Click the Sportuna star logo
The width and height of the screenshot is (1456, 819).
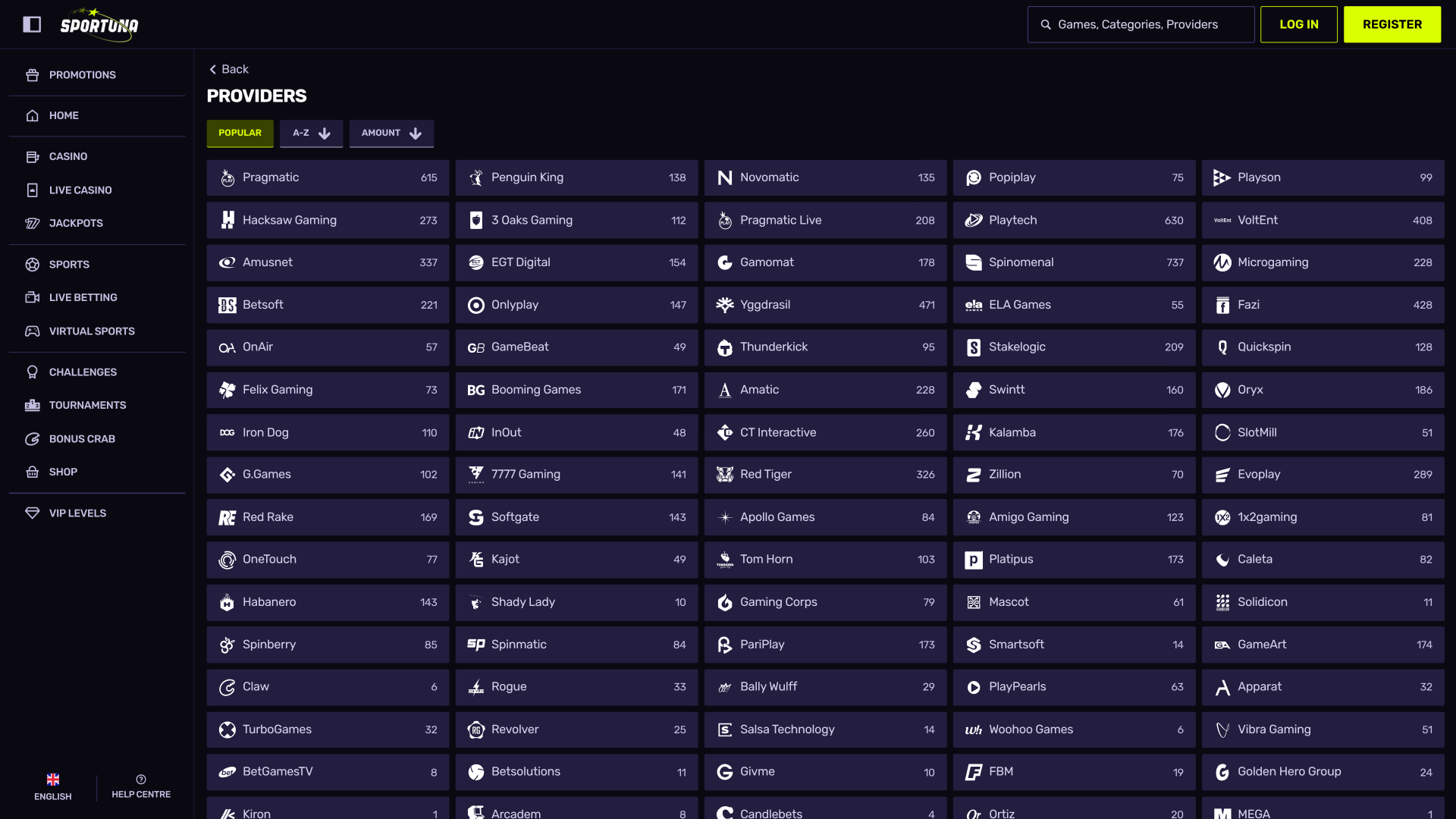(99, 24)
